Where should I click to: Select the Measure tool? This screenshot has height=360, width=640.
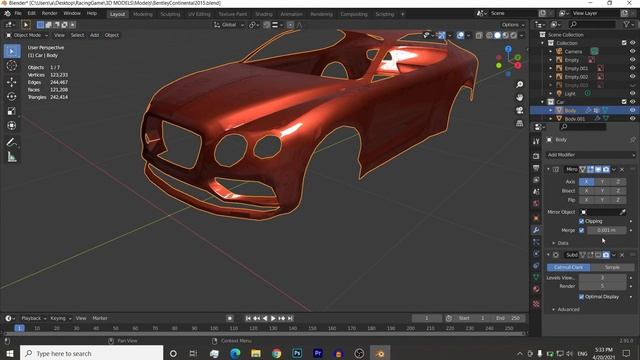coord(11,157)
